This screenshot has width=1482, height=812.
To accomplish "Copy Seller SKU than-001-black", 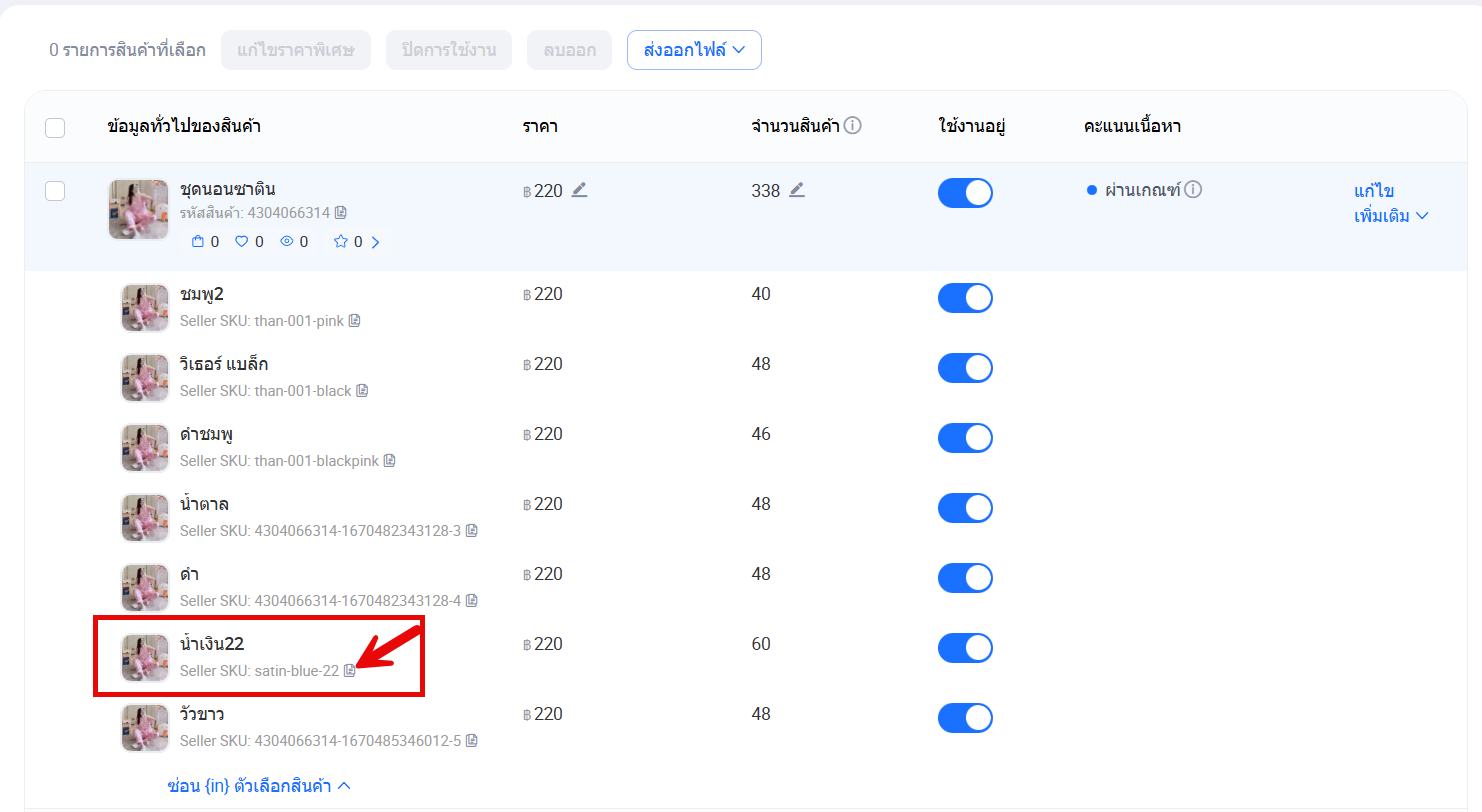I will pyautogui.click(x=362, y=391).
